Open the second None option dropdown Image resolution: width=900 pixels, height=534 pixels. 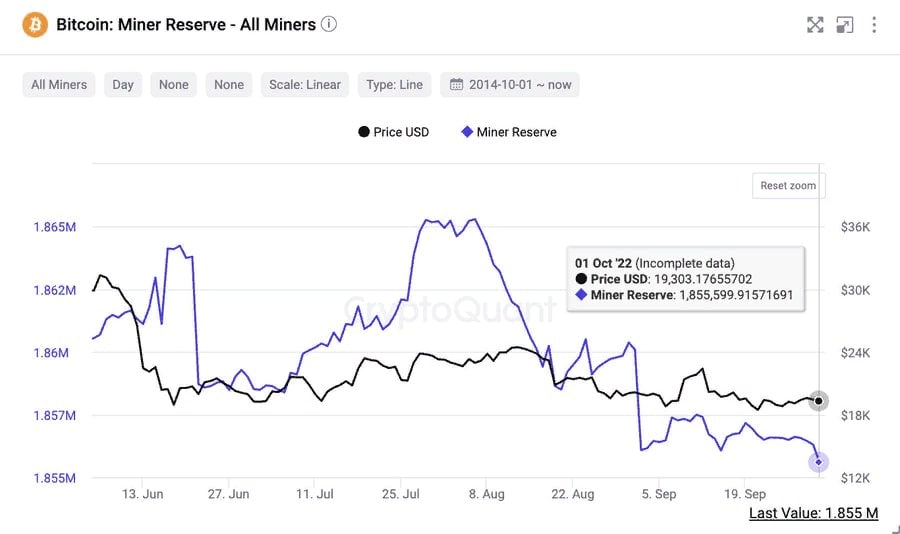pyautogui.click(x=229, y=85)
